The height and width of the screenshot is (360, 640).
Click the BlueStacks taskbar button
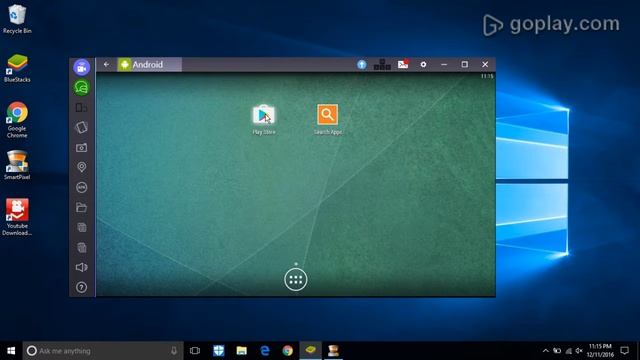tap(311, 351)
